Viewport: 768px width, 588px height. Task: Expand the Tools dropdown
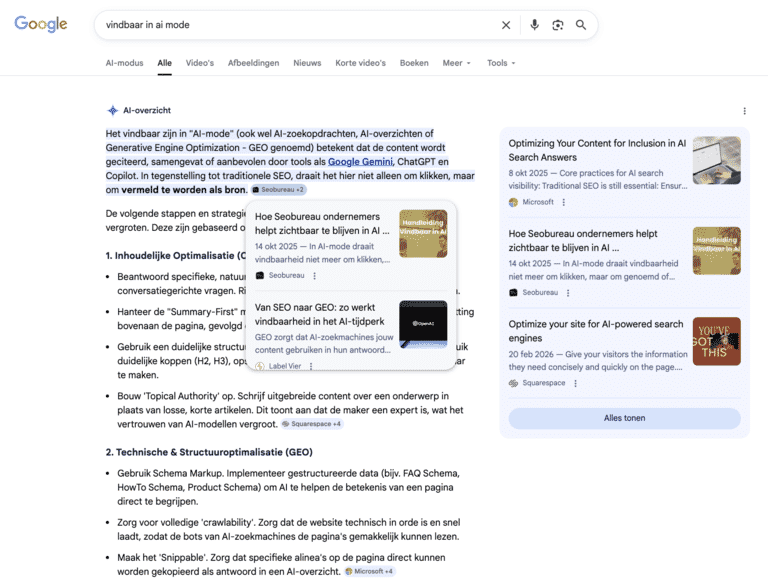[x=501, y=63]
